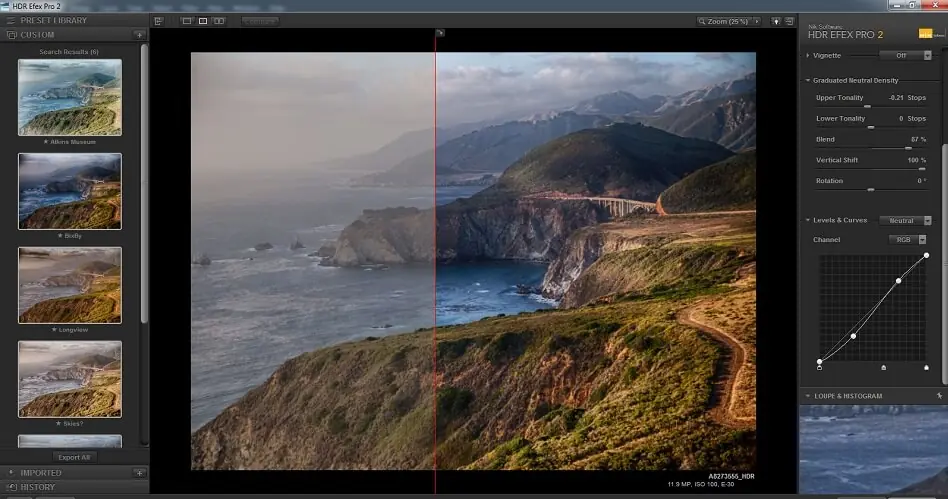Click the HISTORY clock icon
This screenshot has width=948, height=499.
[x=11, y=487]
